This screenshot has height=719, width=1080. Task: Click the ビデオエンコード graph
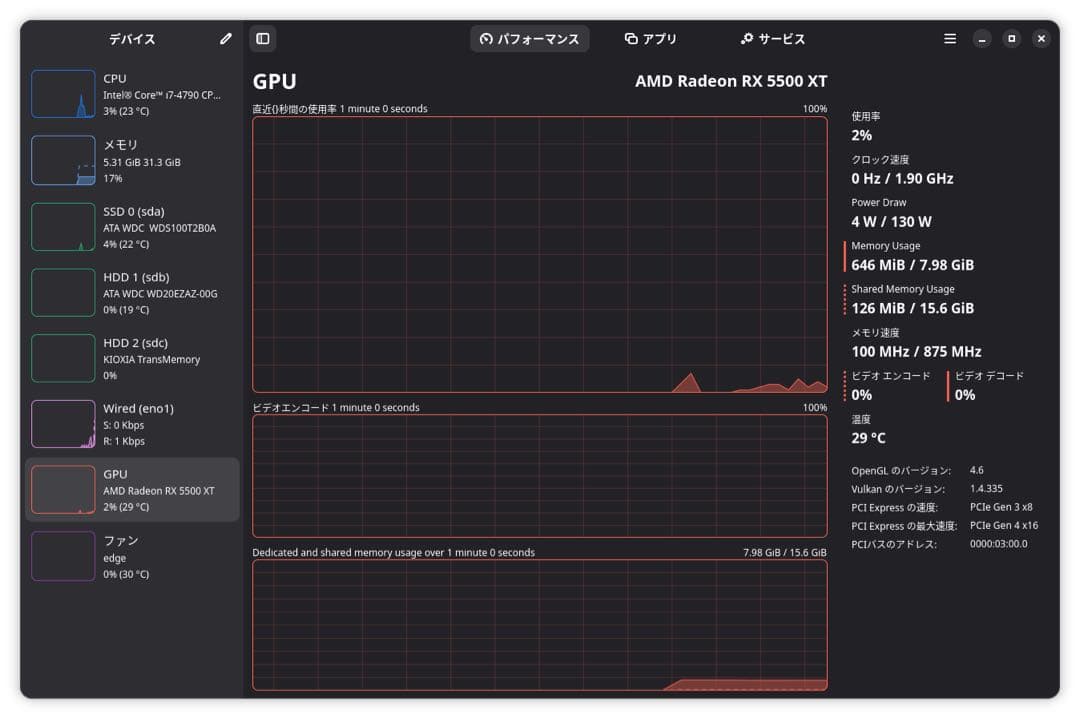(x=540, y=476)
